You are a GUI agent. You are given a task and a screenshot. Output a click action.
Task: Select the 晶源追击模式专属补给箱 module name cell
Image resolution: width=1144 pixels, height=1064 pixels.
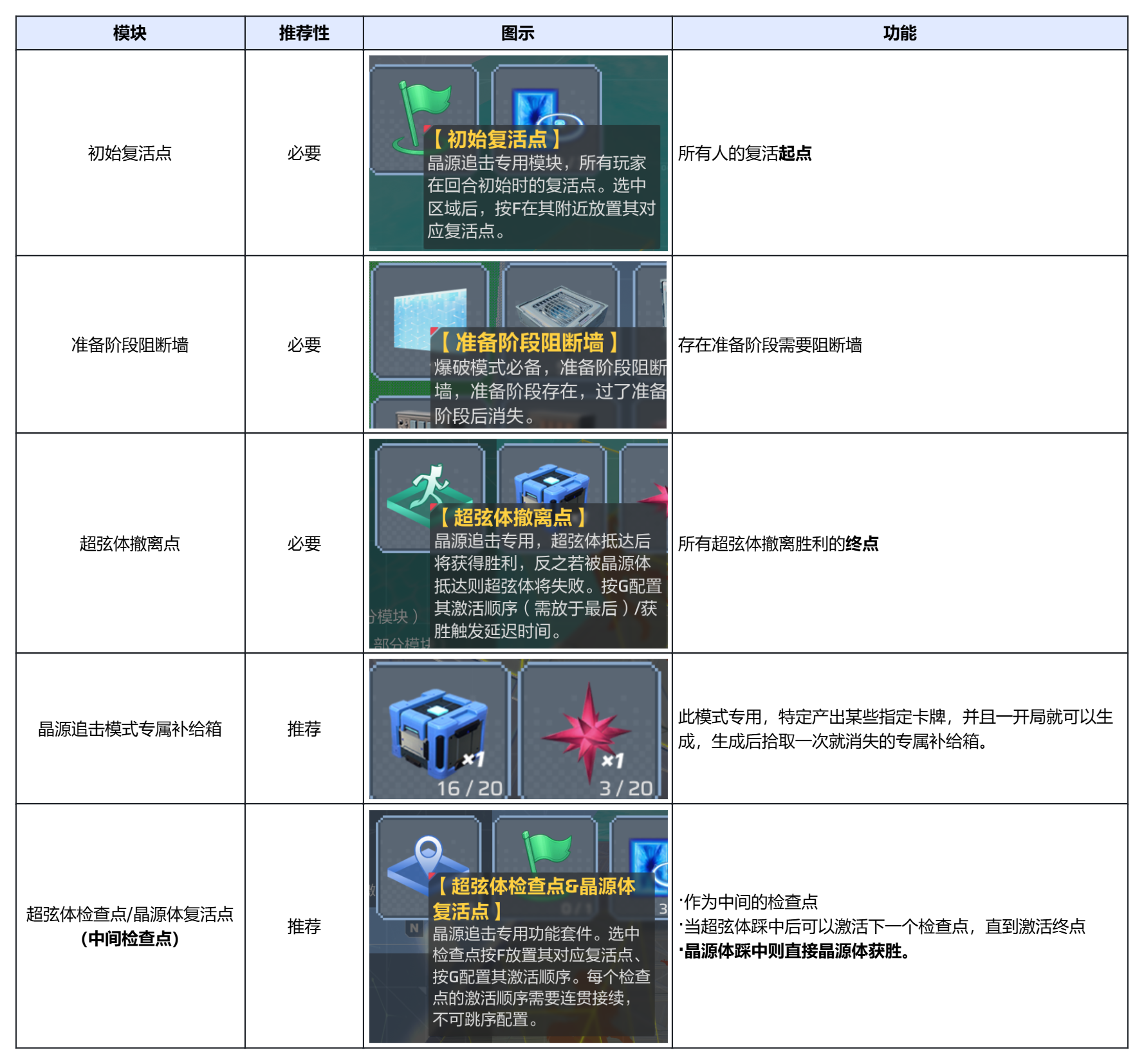point(130,729)
